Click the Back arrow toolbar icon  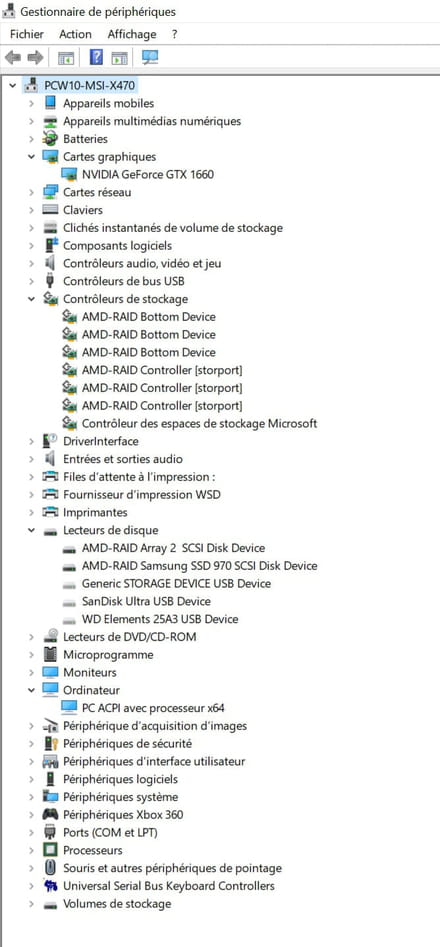[12, 58]
